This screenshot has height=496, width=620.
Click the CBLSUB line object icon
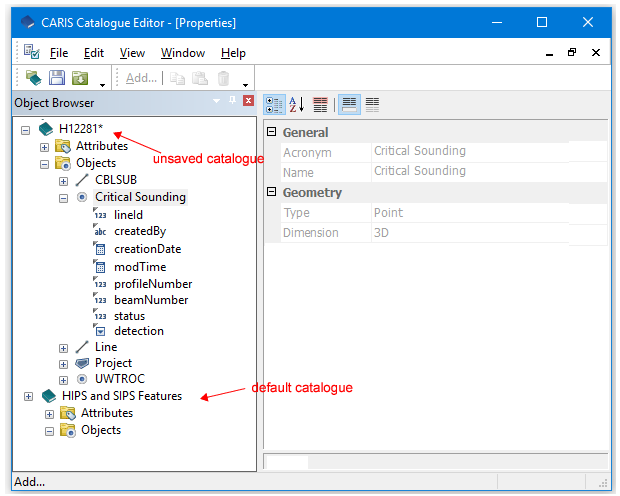(x=82, y=180)
